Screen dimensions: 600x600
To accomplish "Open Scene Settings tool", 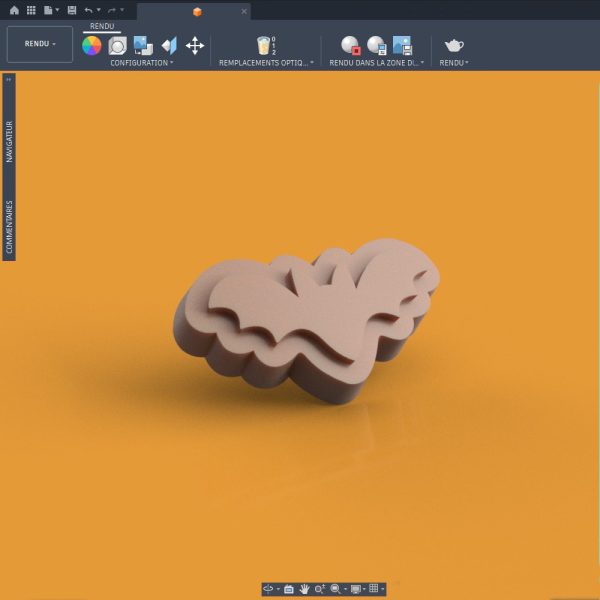I will (x=117, y=46).
